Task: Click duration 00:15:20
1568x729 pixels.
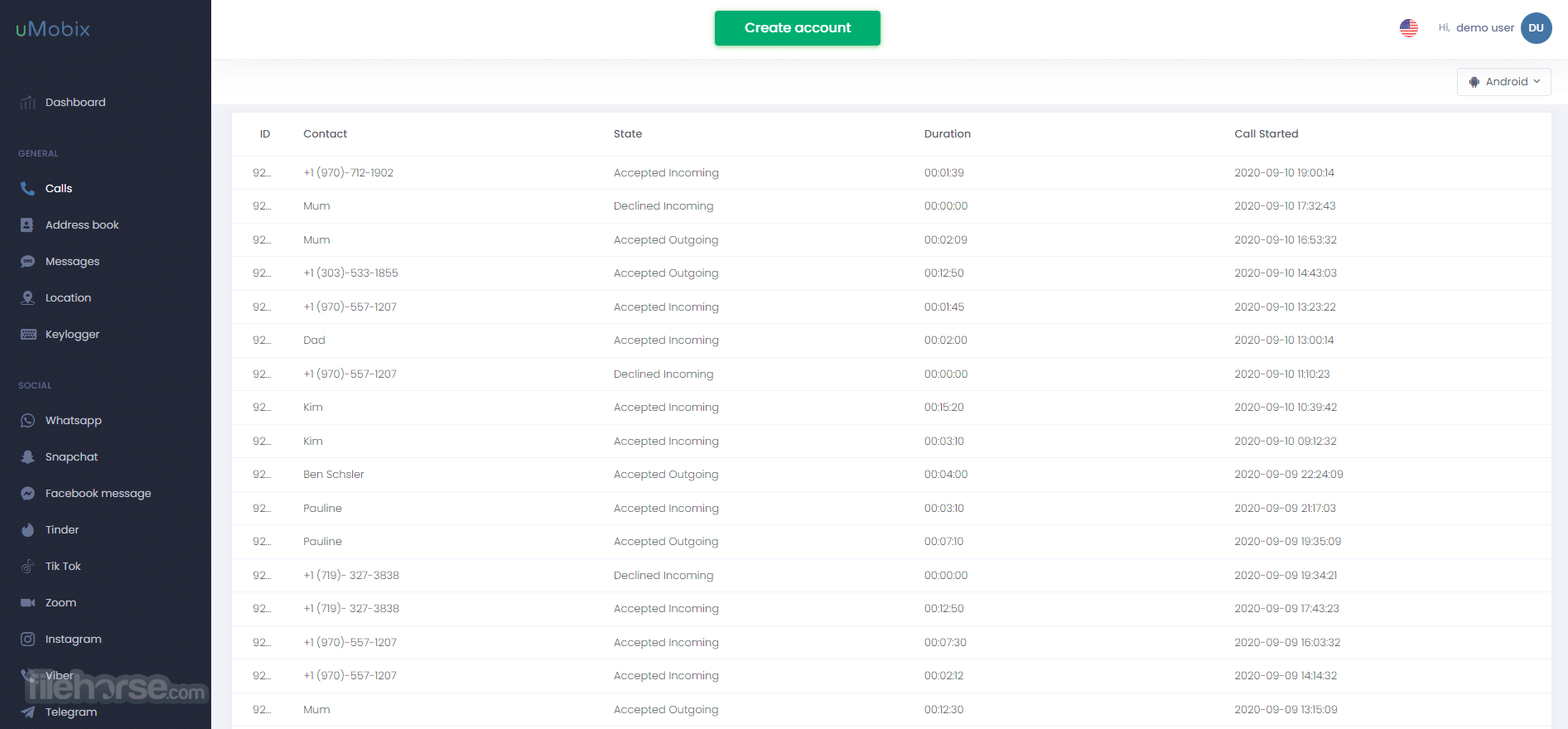Action: (x=943, y=407)
